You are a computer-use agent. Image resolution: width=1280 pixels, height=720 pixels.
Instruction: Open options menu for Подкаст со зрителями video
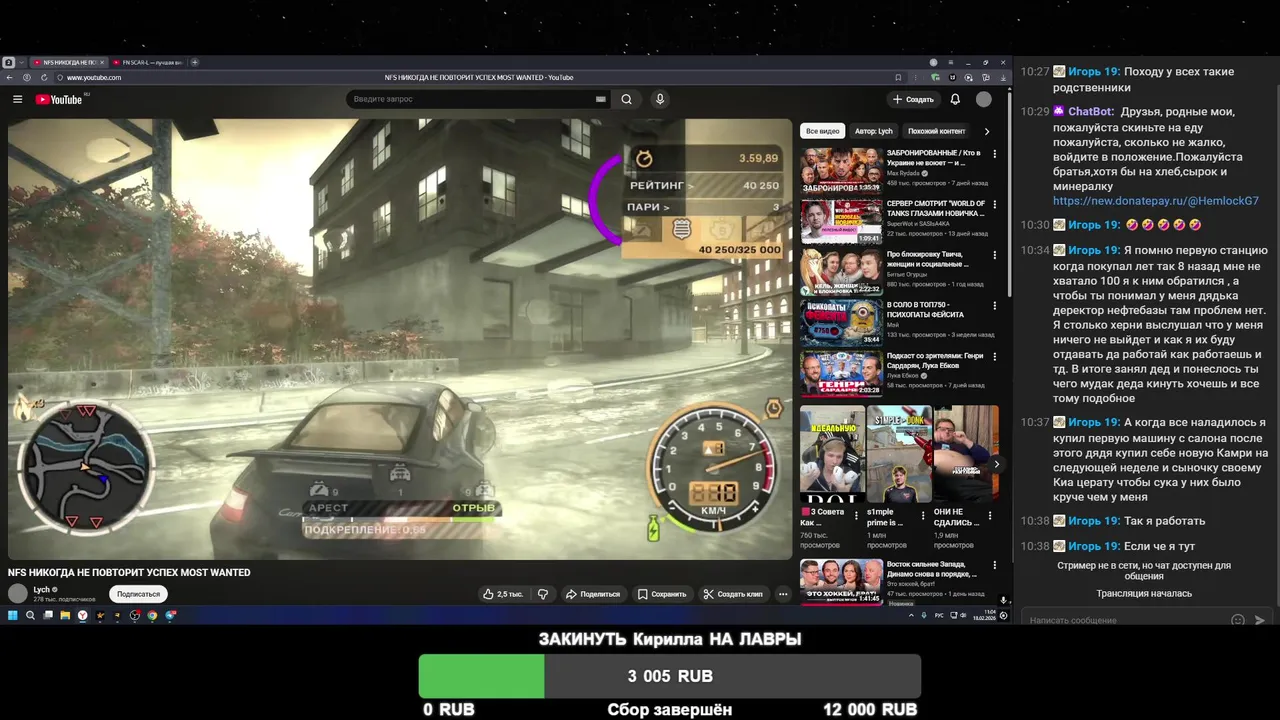click(994, 357)
